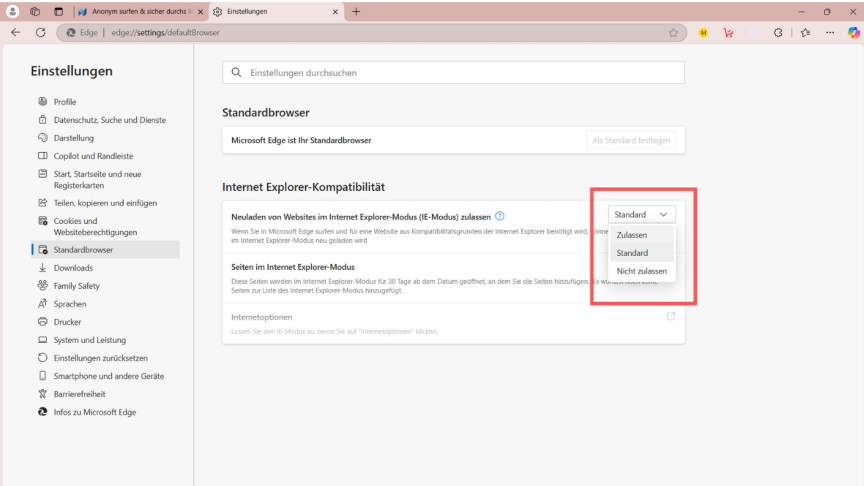The width and height of the screenshot is (864, 486).
Task: Open the Settings and more ellipsis menu
Action: point(830,33)
